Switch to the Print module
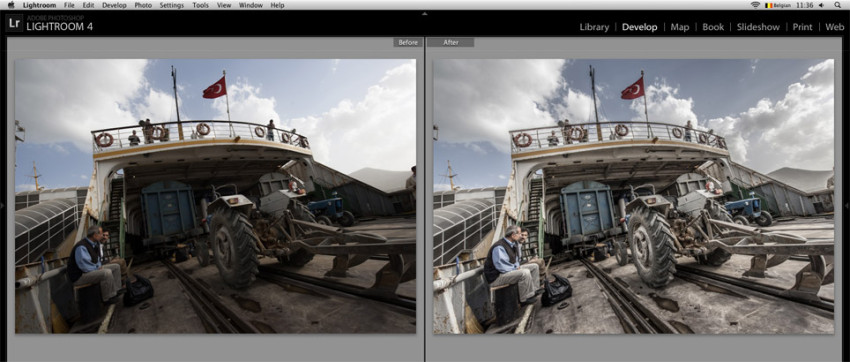Screen dimensions: 850x362 802,27
